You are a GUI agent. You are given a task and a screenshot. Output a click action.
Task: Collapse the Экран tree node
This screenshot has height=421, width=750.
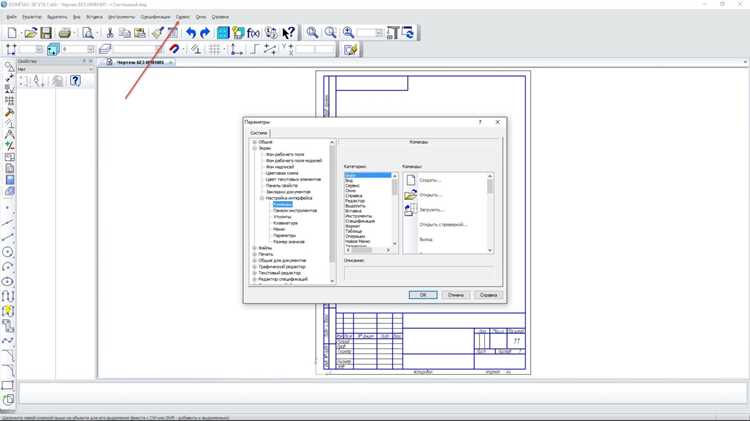click(x=255, y=148)
